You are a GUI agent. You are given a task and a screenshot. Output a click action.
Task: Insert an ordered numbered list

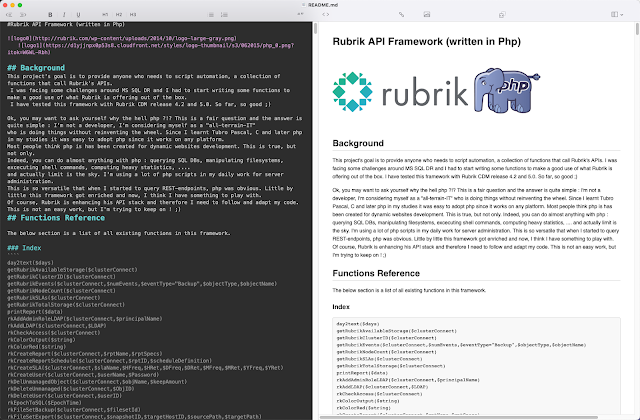point(224,15)
